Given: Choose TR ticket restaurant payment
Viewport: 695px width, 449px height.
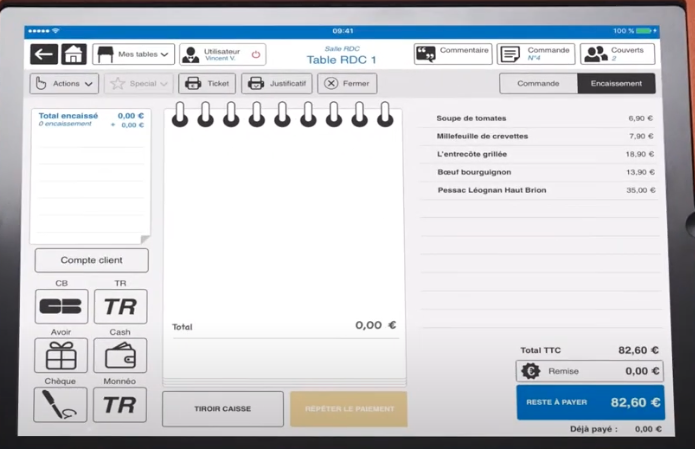Looking at the screenshot, I should point(120,306).
